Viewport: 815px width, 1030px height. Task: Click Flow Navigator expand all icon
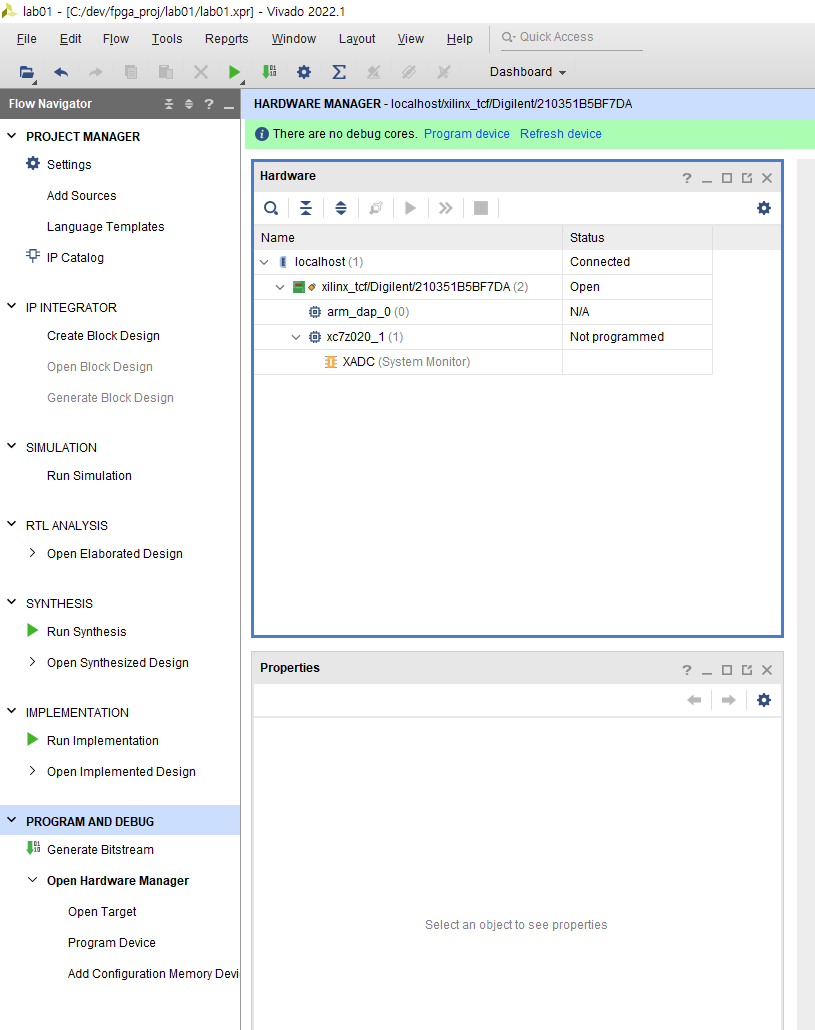pos(188,104)
